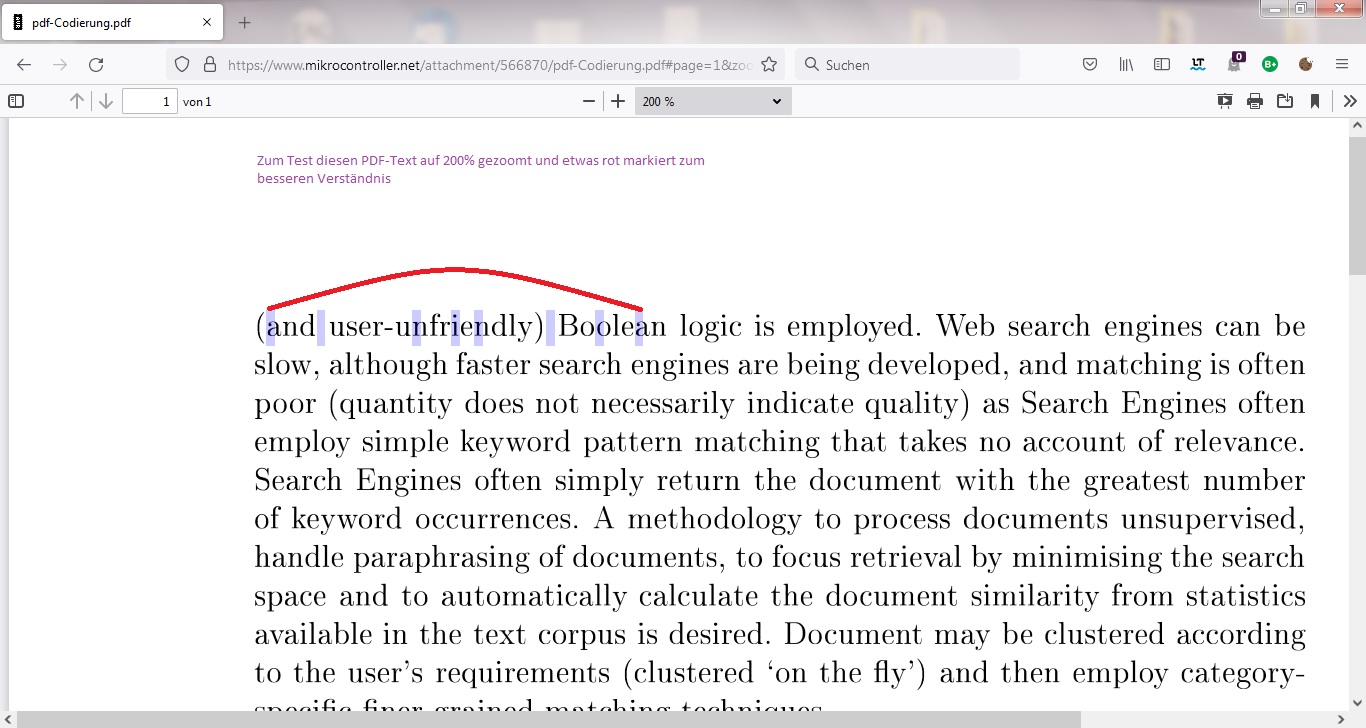Reload the current page
The width and height of the screenshot is (1366, 728).
point(96,64)
